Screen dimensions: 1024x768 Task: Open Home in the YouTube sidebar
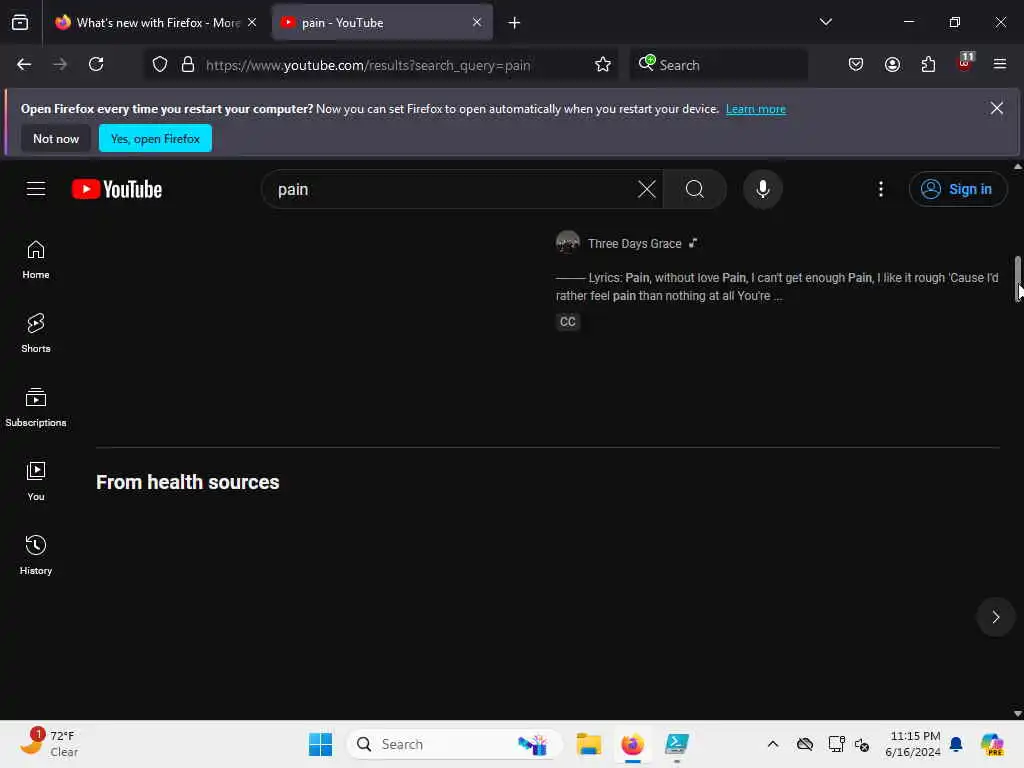click(36, 260)
